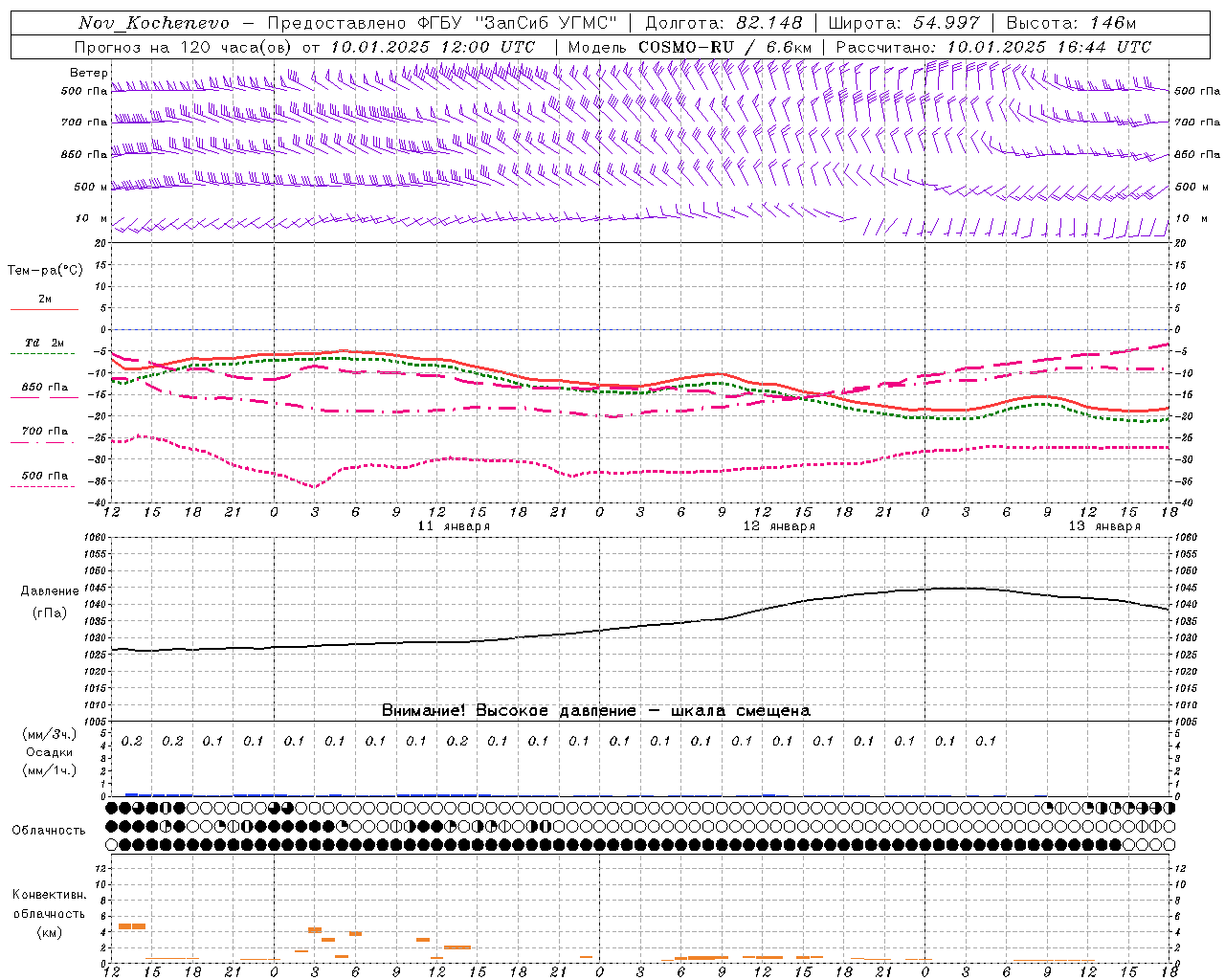Select the (км) unit under convective cloudiness

pos(50,933)
